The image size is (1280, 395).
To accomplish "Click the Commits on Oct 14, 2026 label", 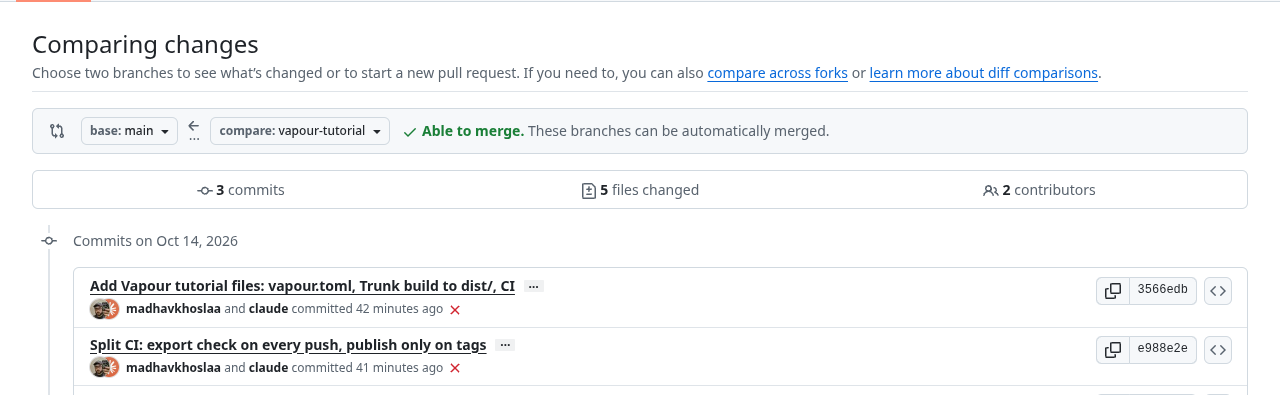I will tap(155, 241).
